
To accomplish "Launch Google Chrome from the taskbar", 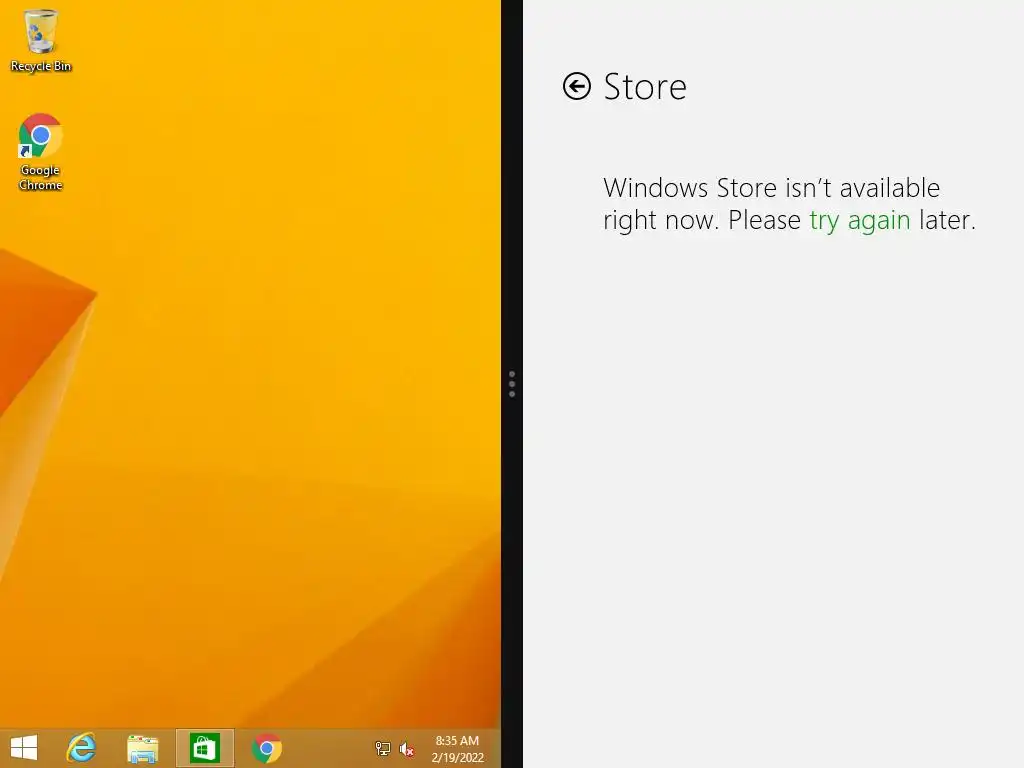I will (266, 748).
